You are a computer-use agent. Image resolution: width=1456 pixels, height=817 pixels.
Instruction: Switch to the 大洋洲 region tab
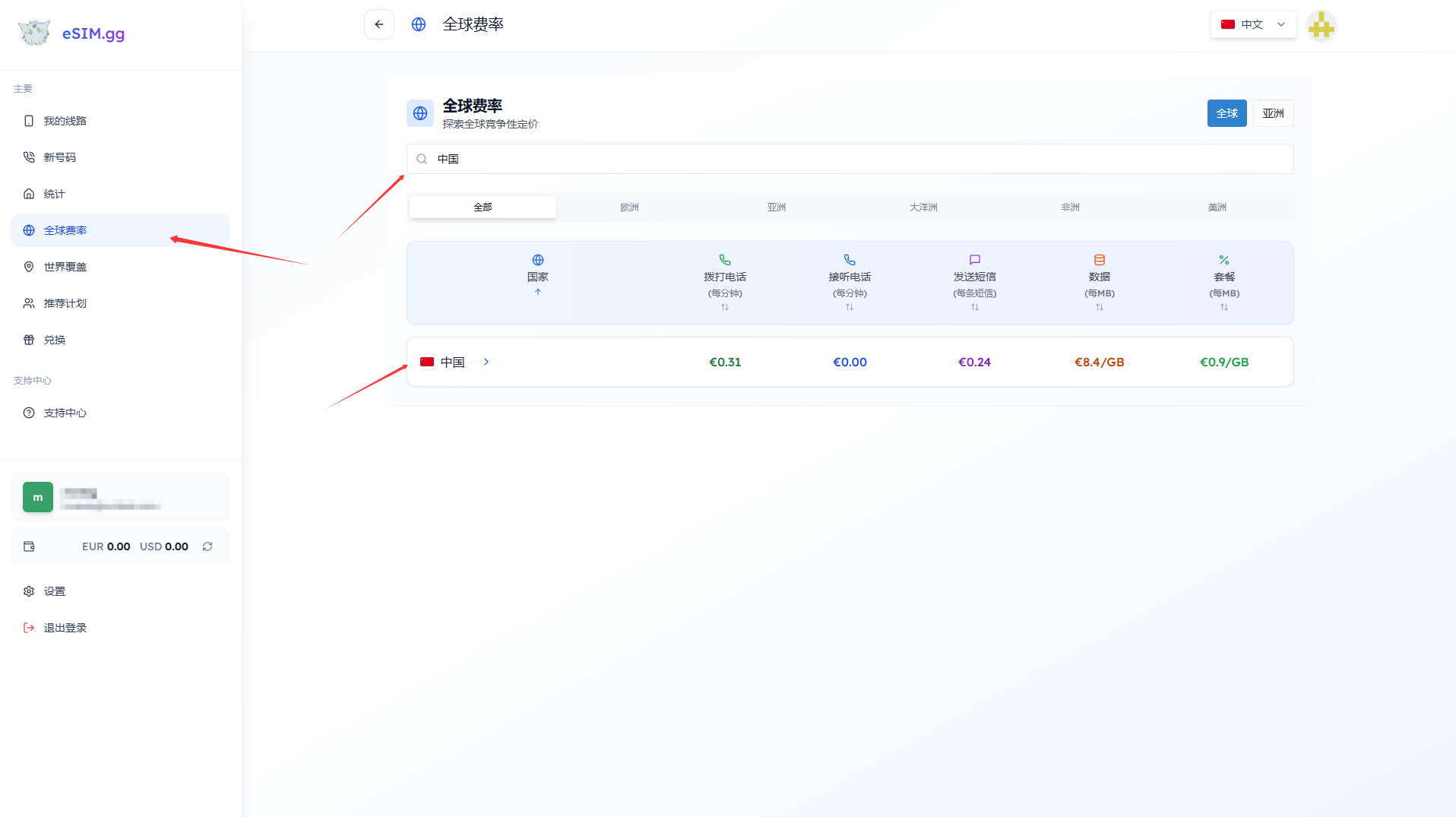923,207
